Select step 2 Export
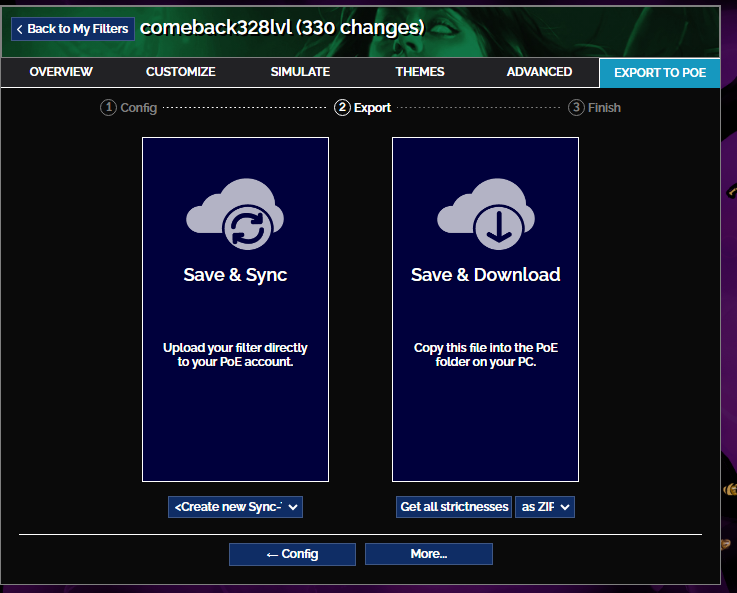This screenshot has height=593, width=737. [362, 108]
